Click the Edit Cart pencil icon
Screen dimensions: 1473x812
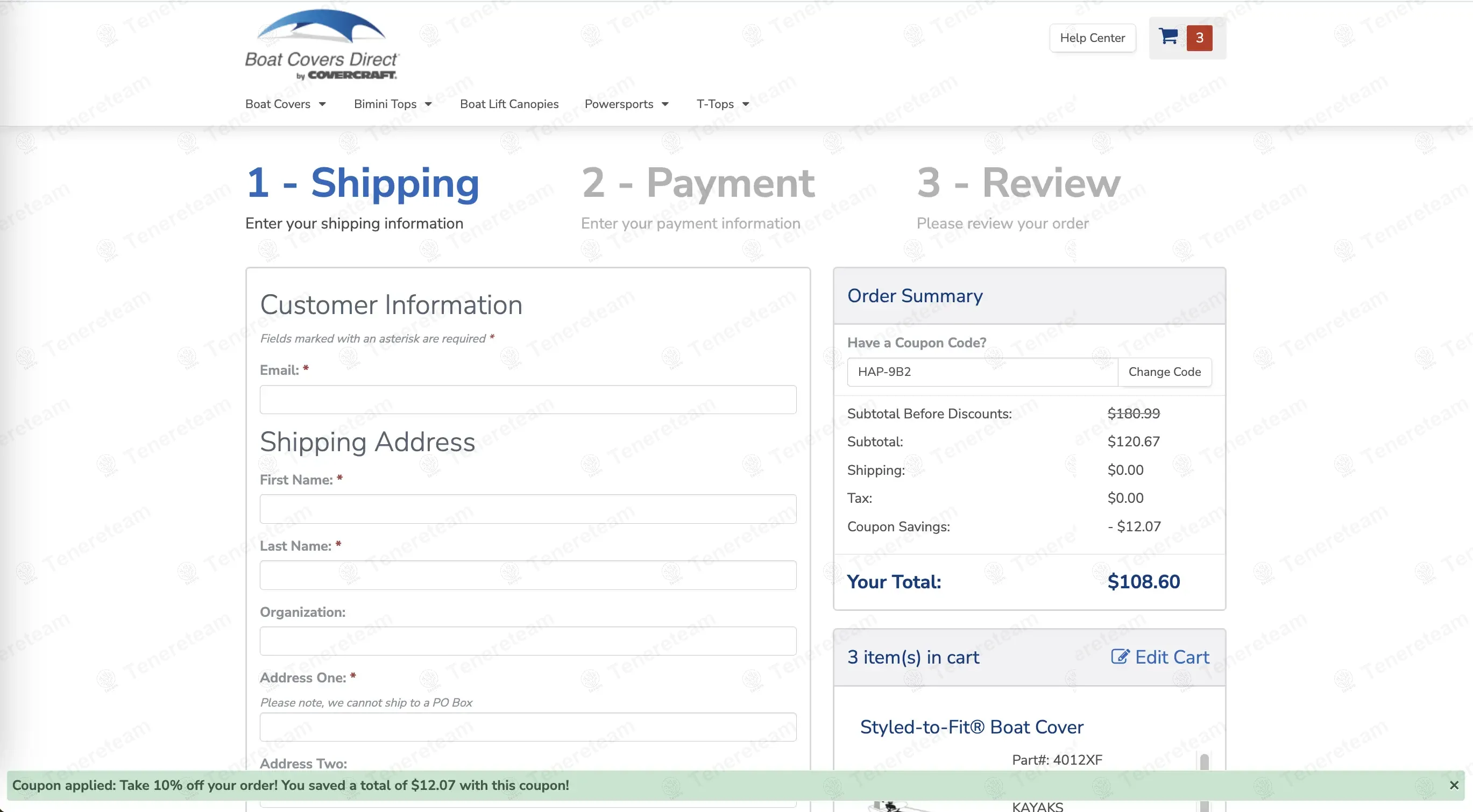1120,657
